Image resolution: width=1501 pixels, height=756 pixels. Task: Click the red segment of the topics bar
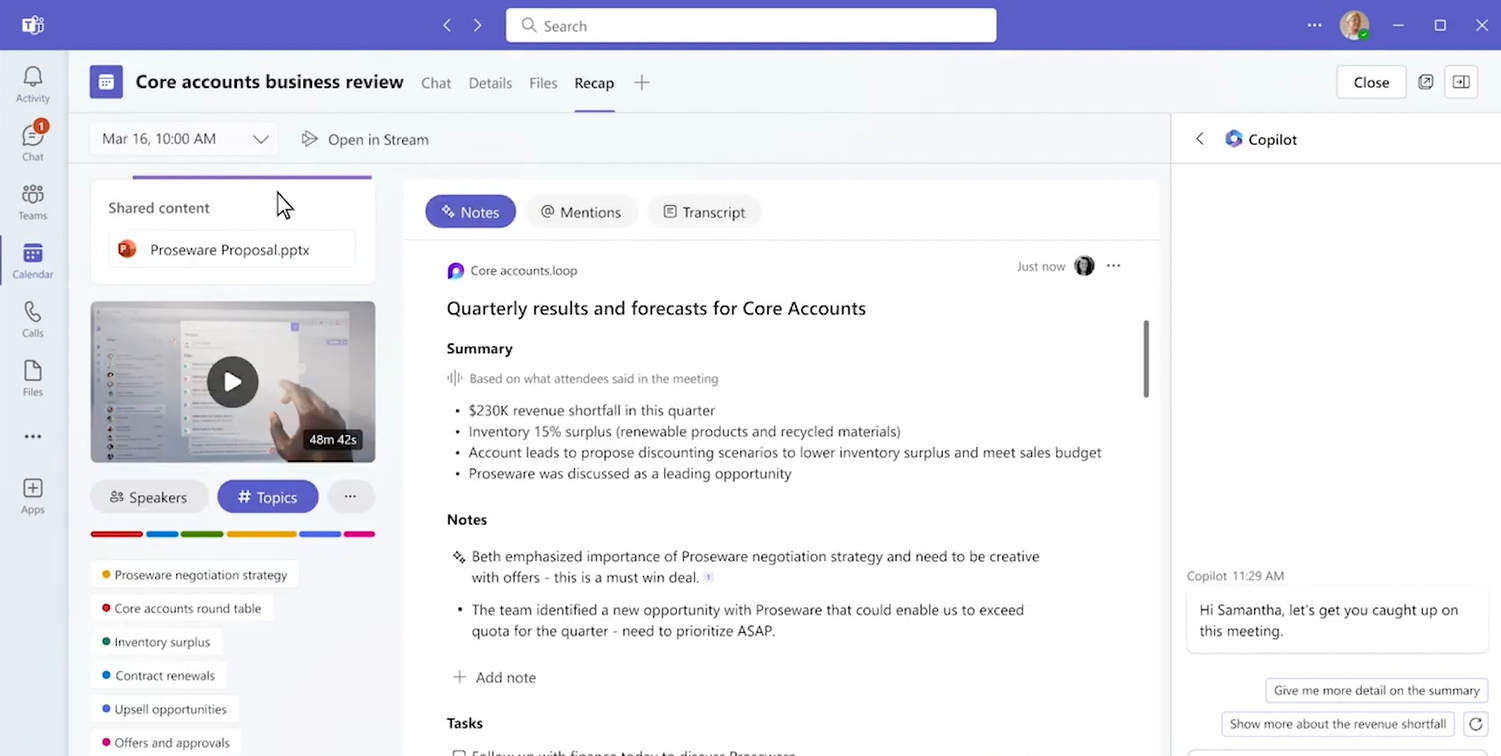(x=117, y=534)
